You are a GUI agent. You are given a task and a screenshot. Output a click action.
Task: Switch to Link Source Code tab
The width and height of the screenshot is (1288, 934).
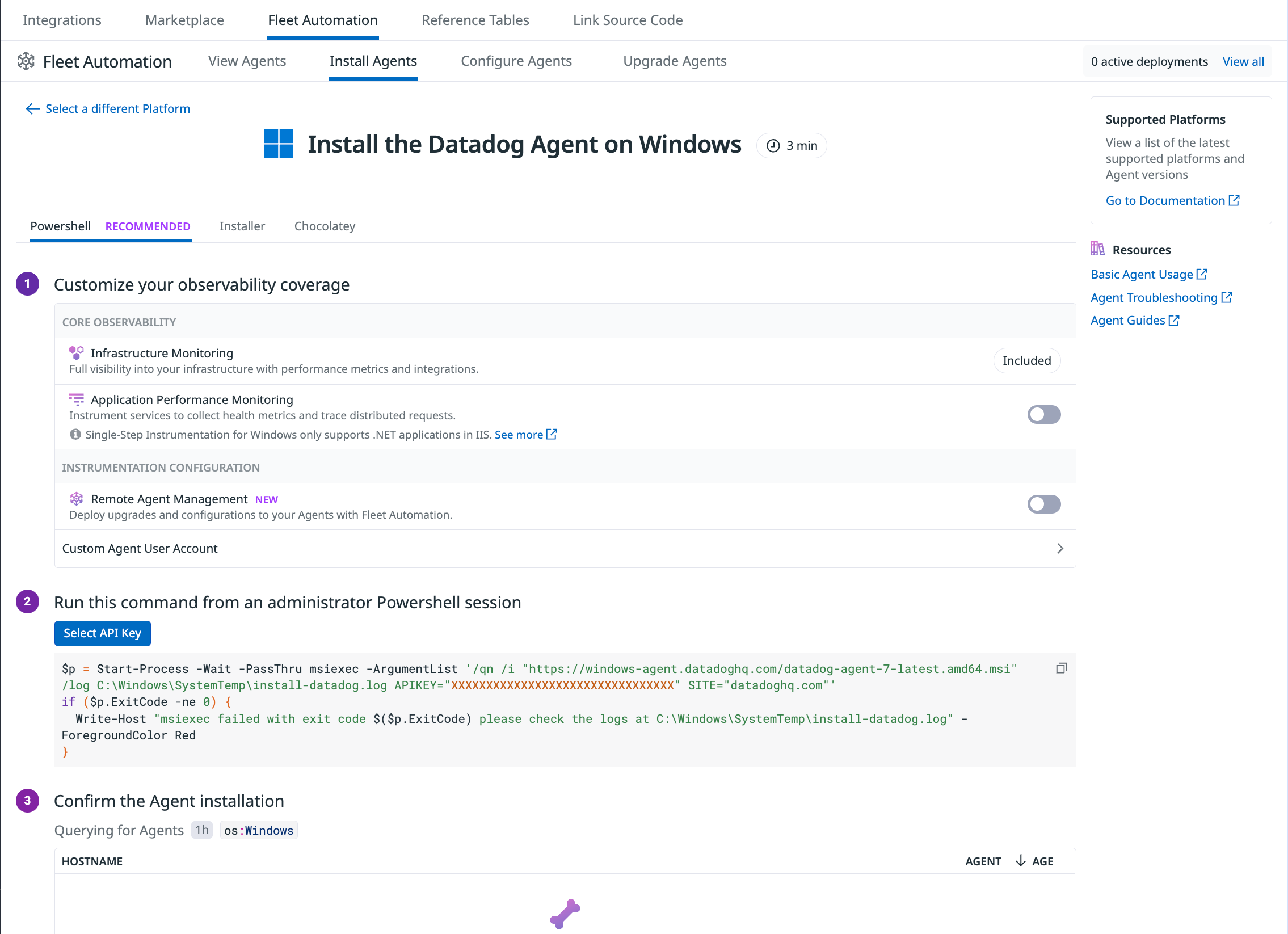(x=628, y=20)
